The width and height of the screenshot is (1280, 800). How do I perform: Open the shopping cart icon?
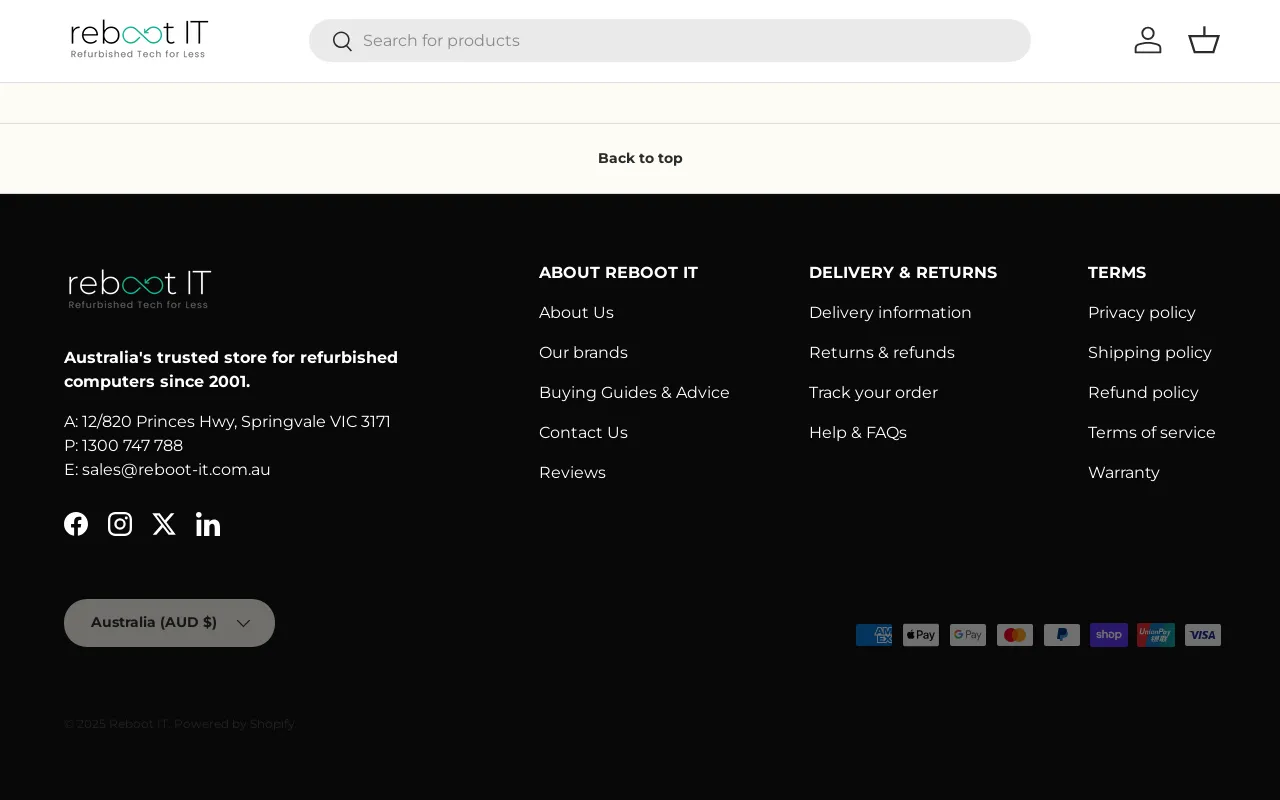[1203, 40]
